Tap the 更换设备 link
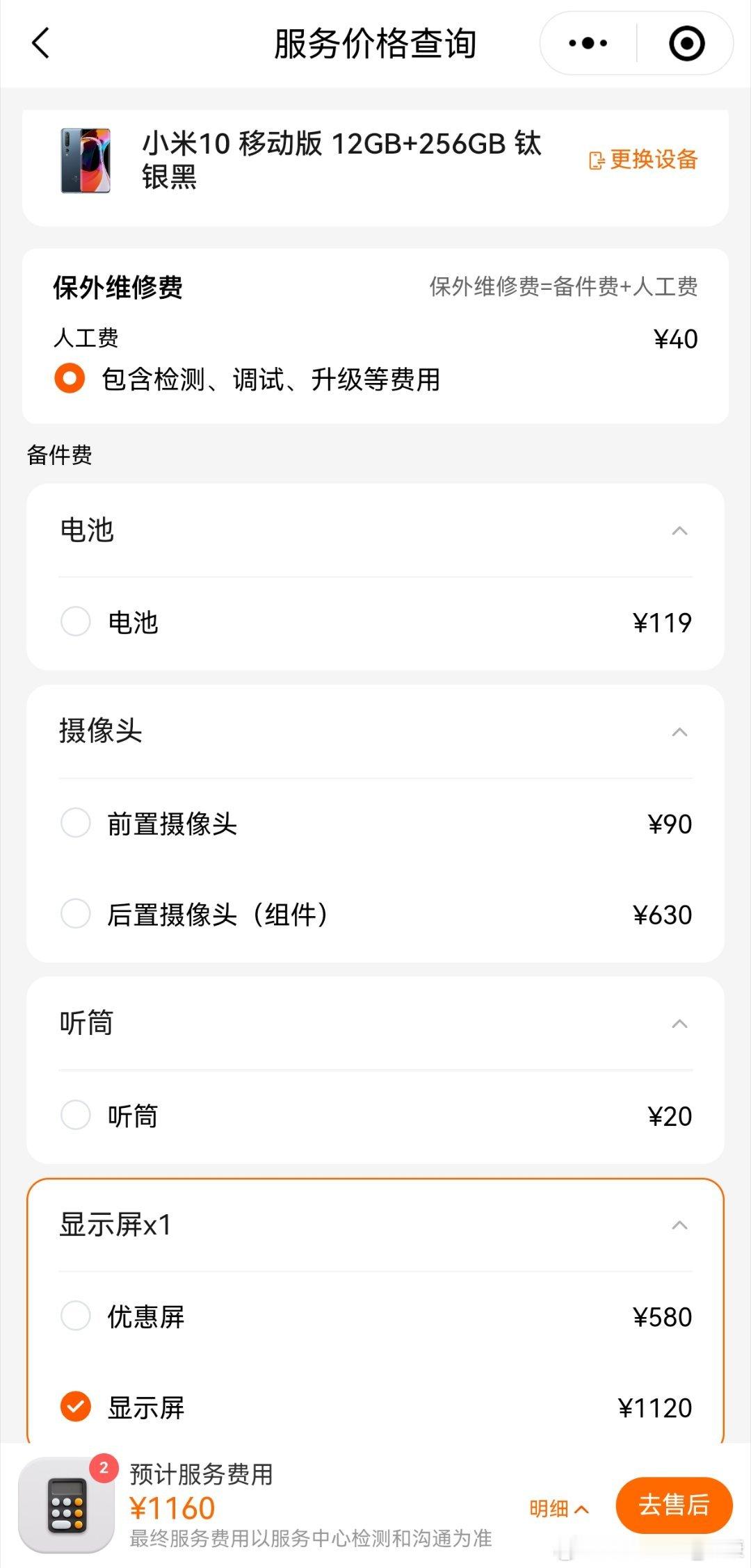751x1568 pixels. pyautogui.click(x=643, y=160)
